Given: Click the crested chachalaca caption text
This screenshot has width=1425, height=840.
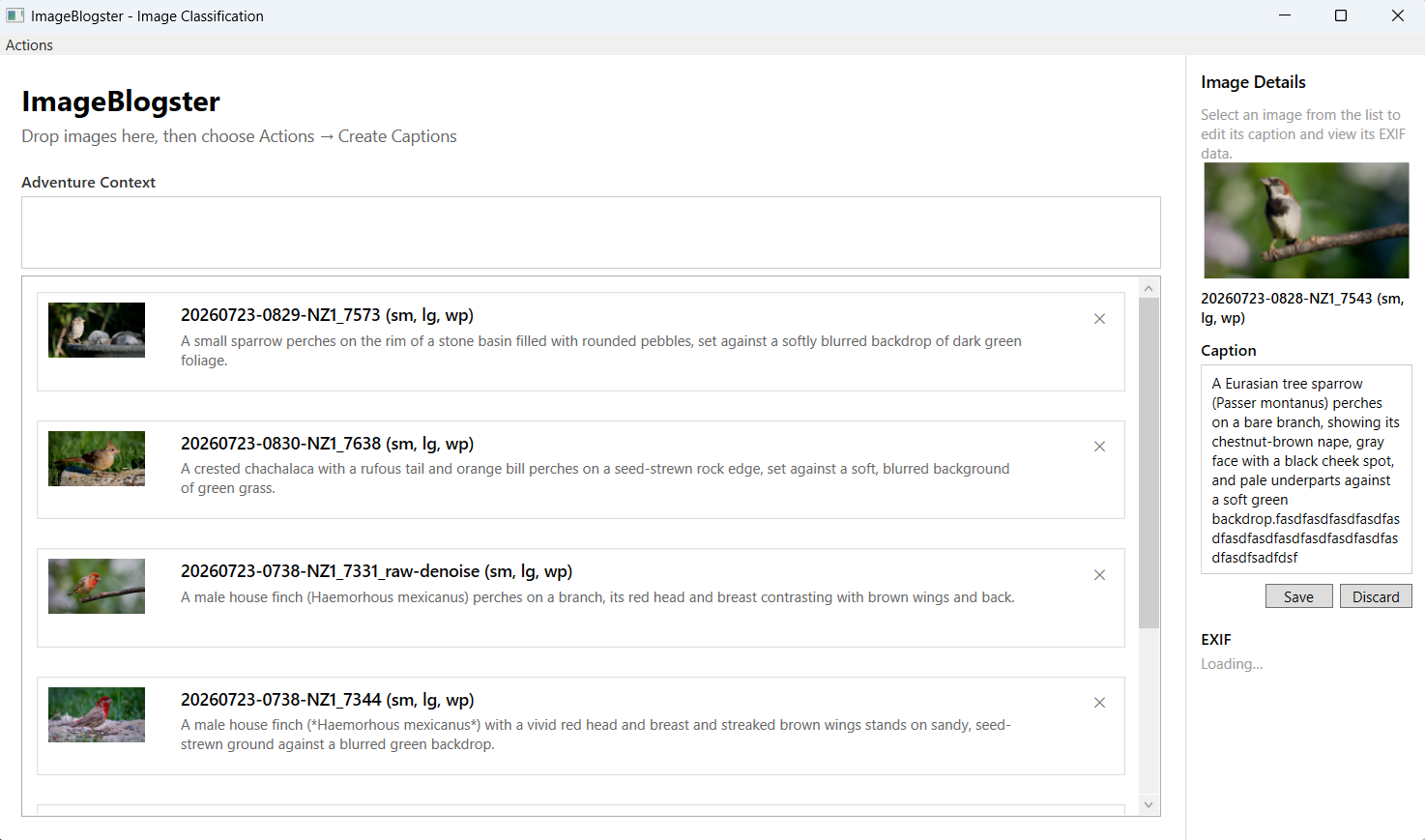Looking at the screenshot, I should [x=596, y=478].
